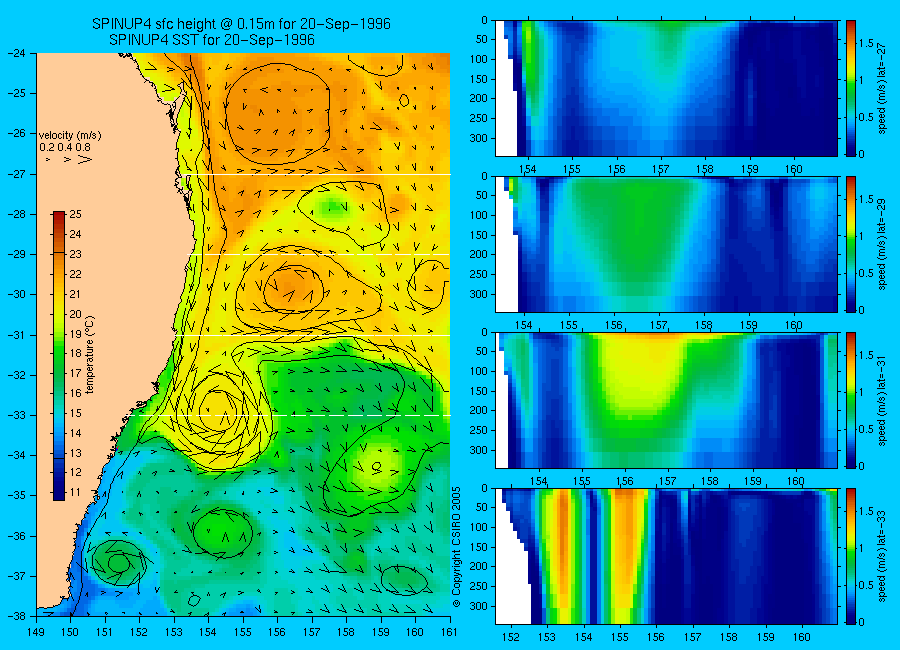The image size is (900, 650).
Task: Click the '11' tick on temperature color bar
Action: [76, 492]
